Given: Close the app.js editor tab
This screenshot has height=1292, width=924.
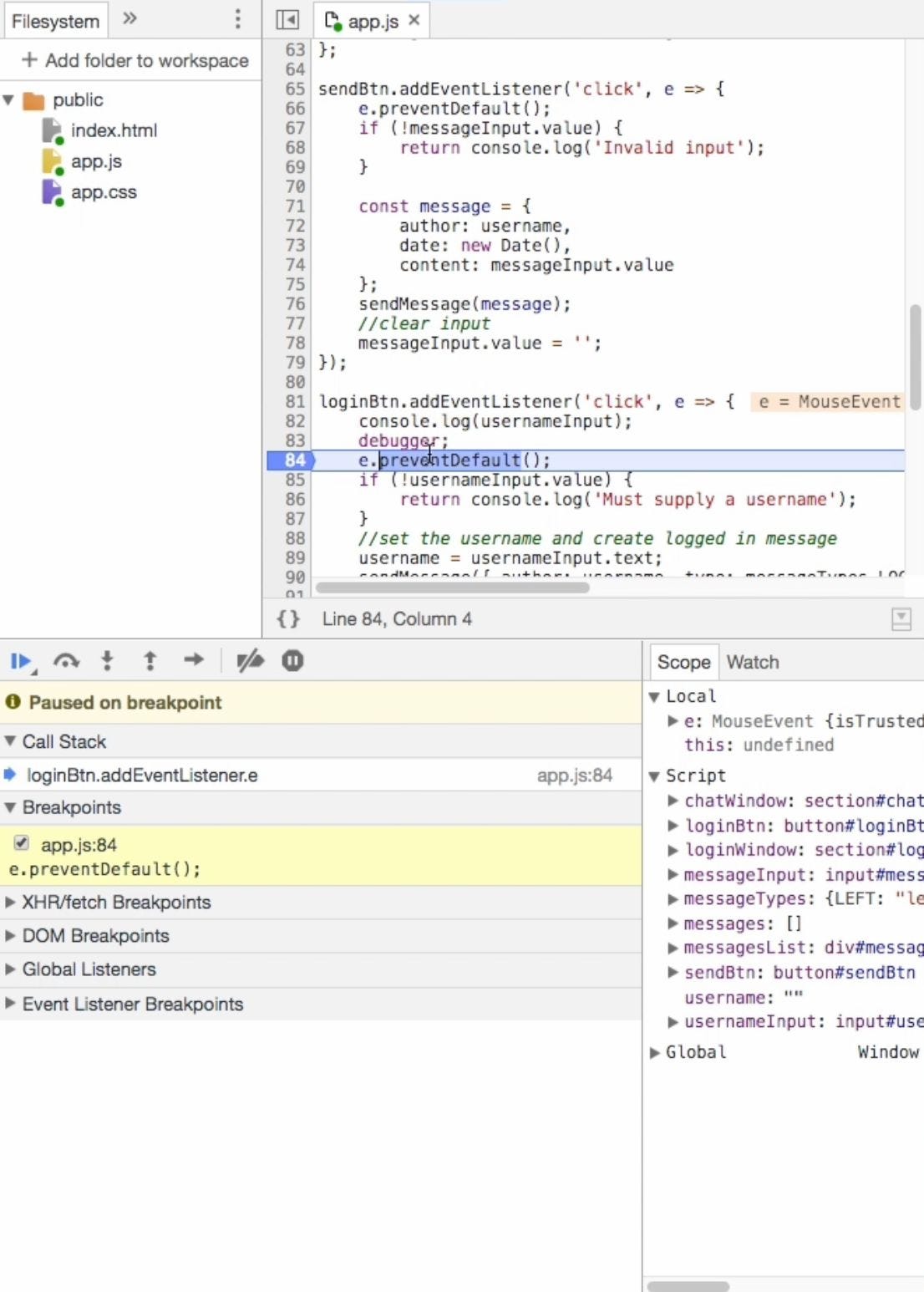Looking at the screenshot, I should [x=414, y=20].
